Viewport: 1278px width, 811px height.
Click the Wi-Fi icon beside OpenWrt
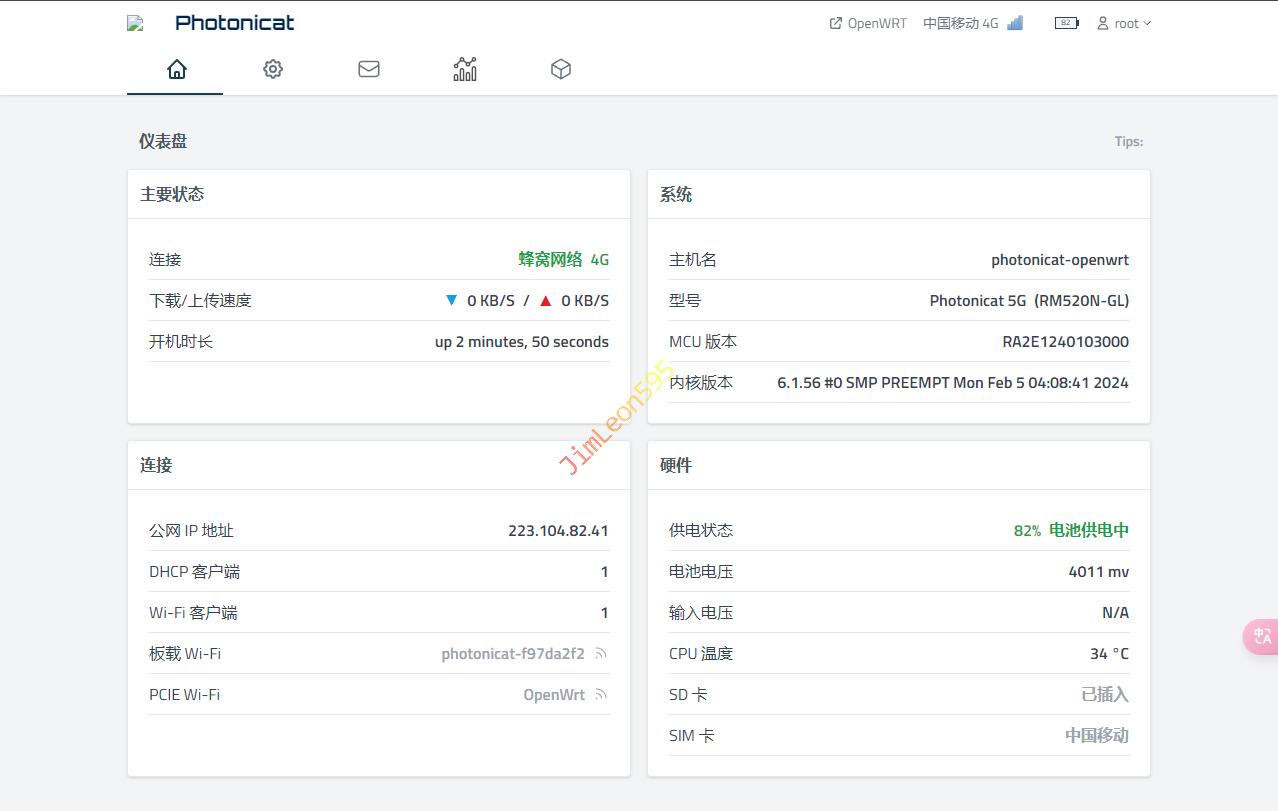coord(601,695)
